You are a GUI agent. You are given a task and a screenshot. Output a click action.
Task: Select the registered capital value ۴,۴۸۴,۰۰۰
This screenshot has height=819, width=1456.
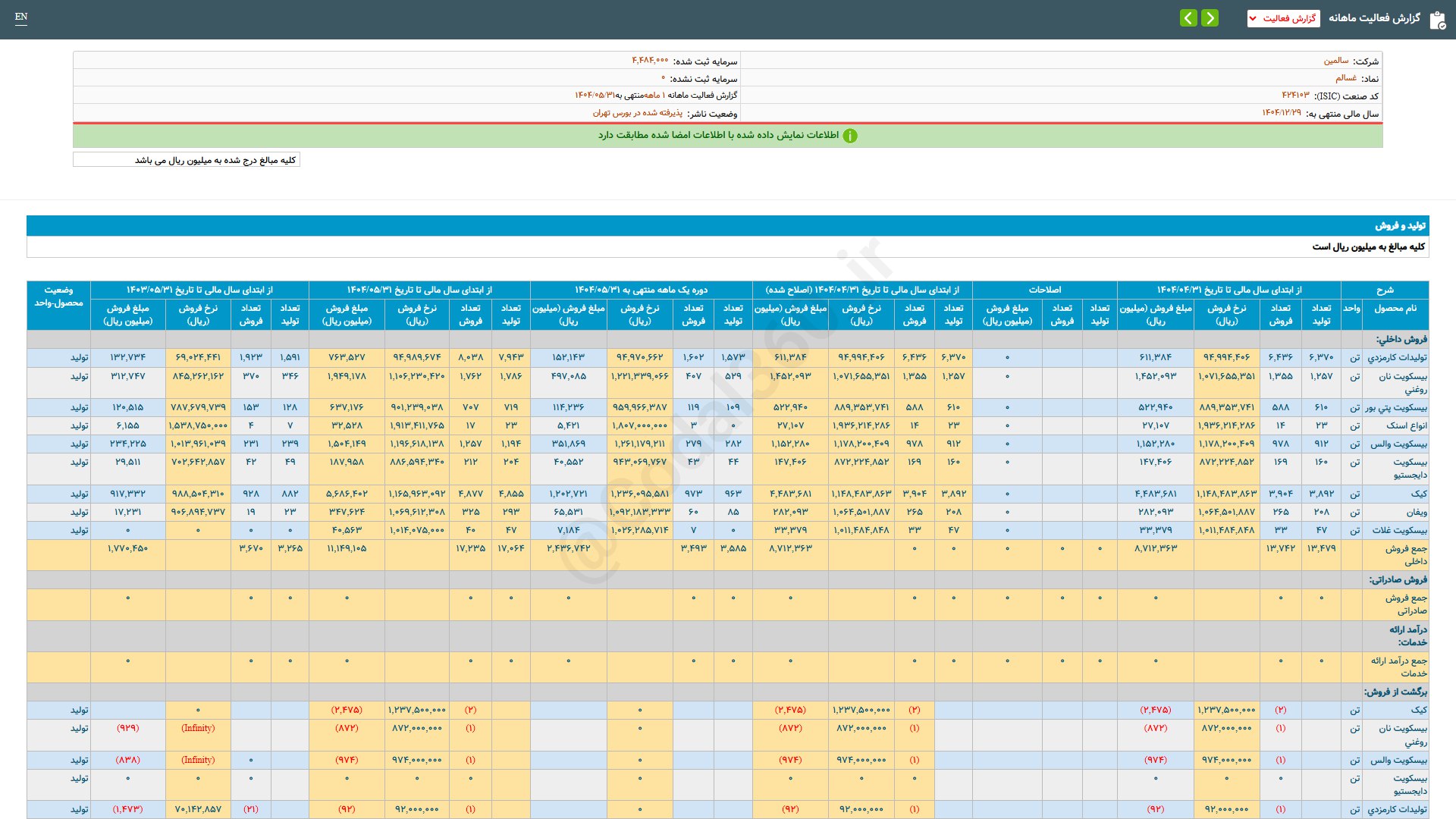point(650,61)
